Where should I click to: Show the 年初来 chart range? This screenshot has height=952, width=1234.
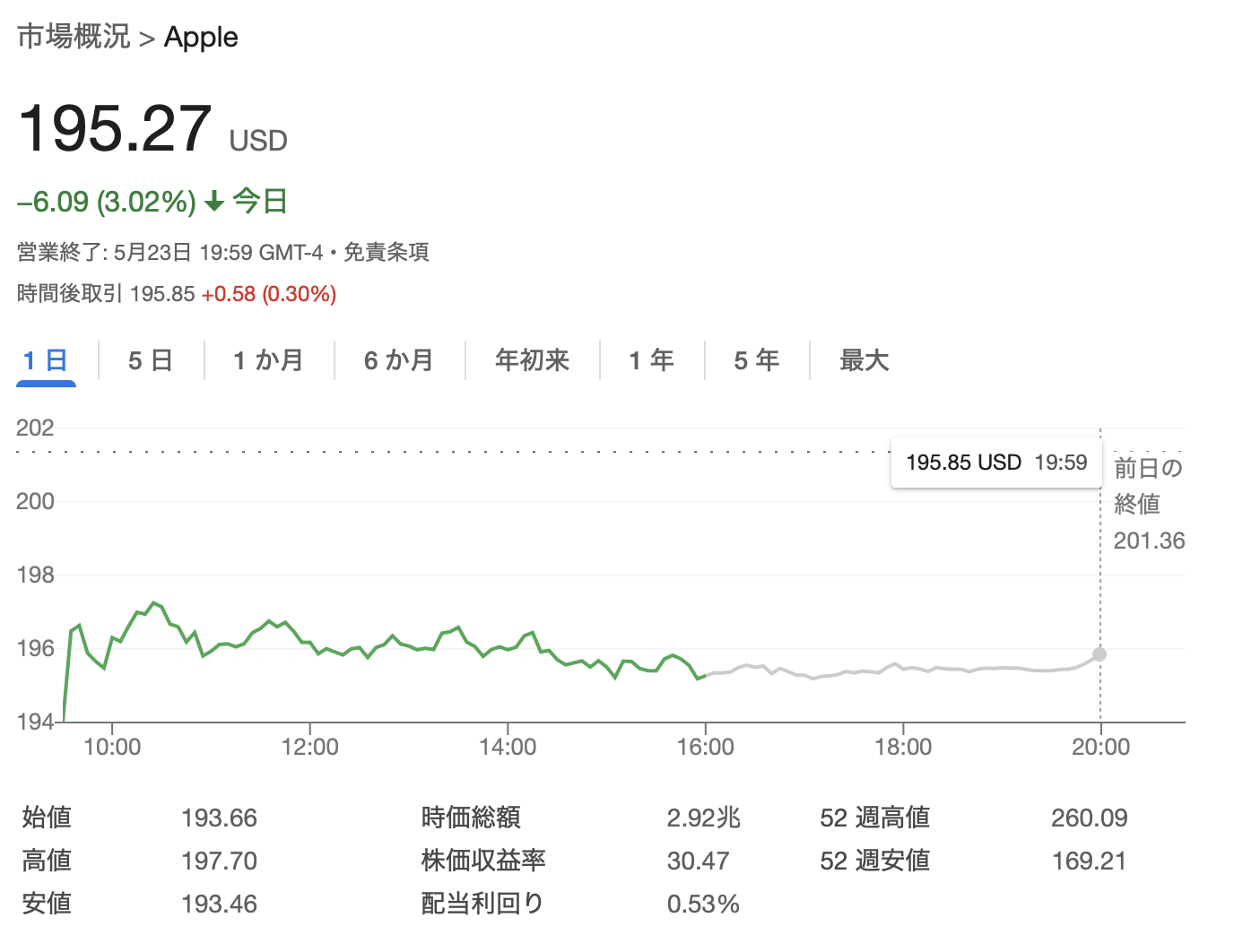pos(532,360)
